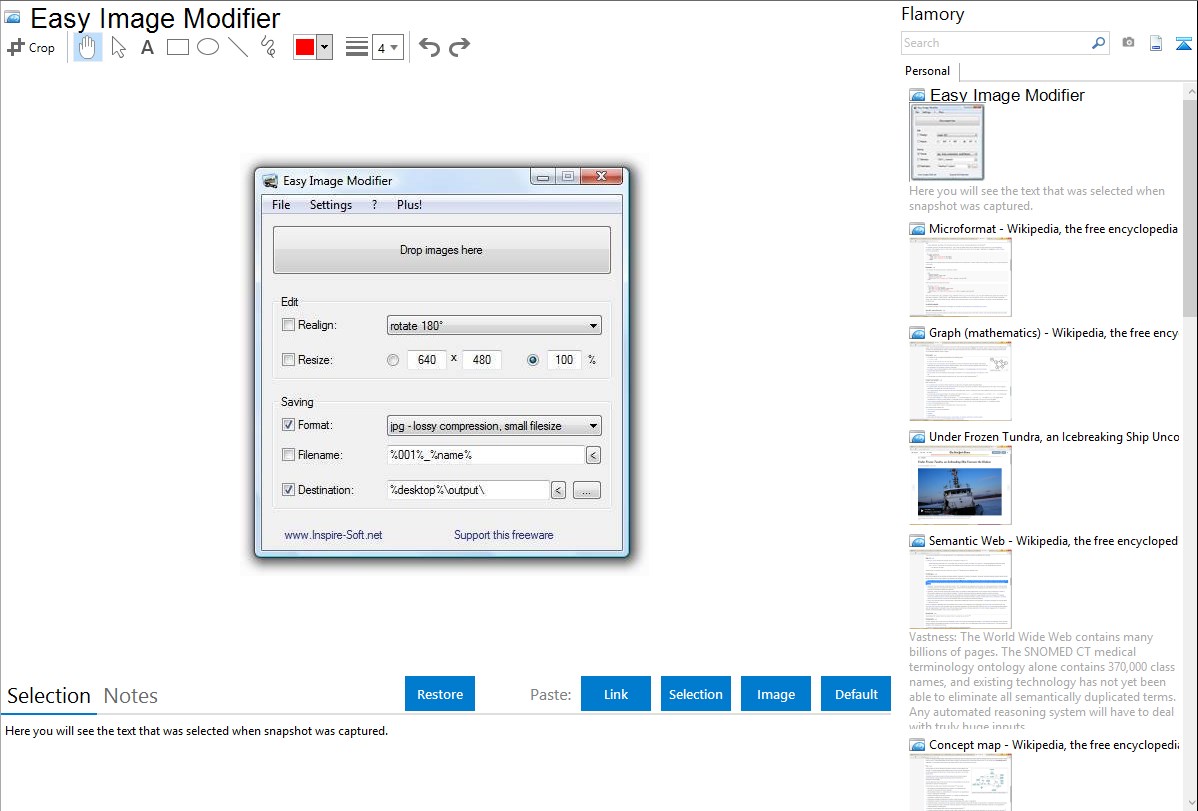1198x811 pixels.
Task: Click the height field showing 480
Action: tap(481, 360)
